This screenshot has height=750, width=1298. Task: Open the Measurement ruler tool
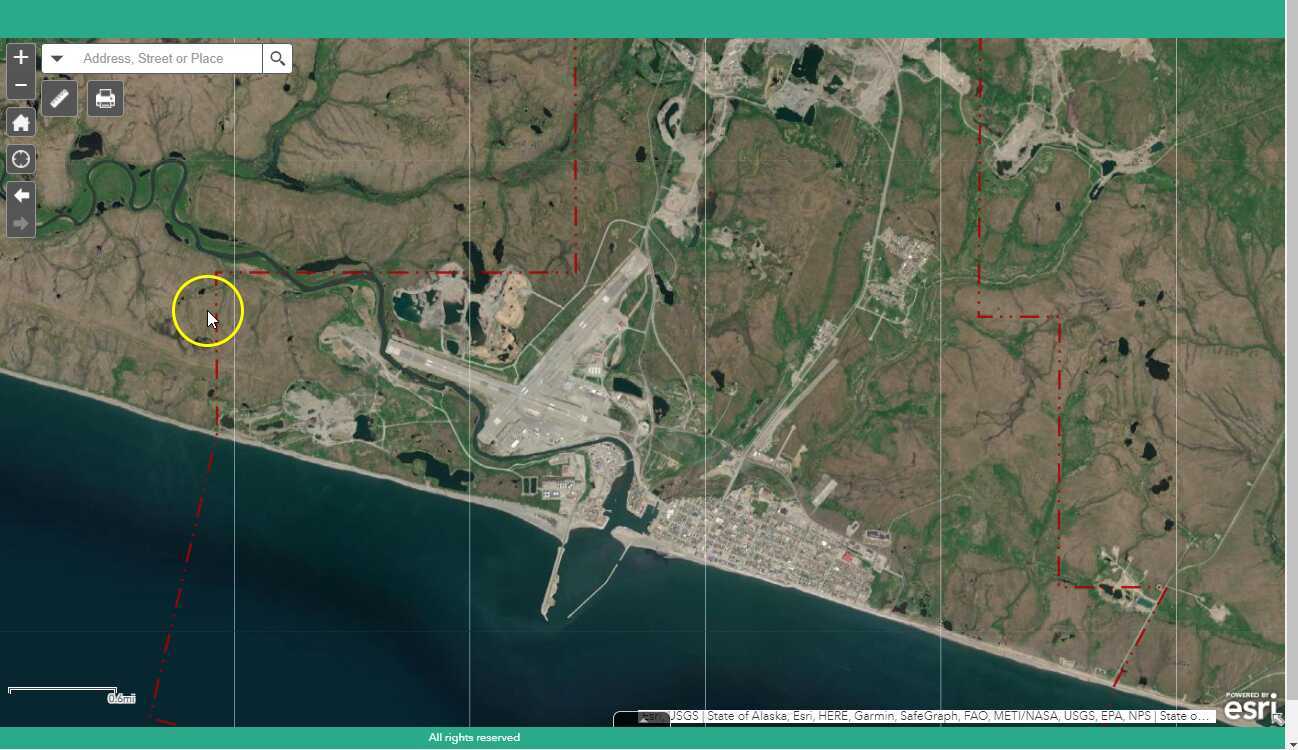coord(60,98)
